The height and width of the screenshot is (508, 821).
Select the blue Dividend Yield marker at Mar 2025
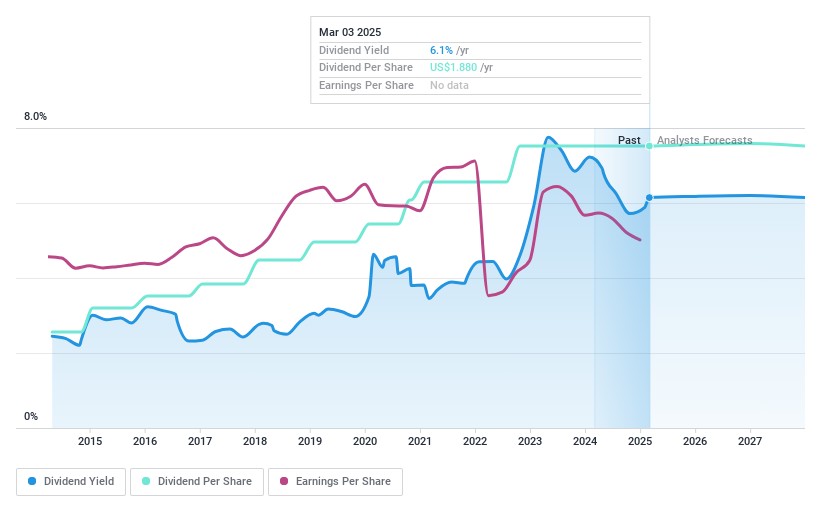coord(649,198)
